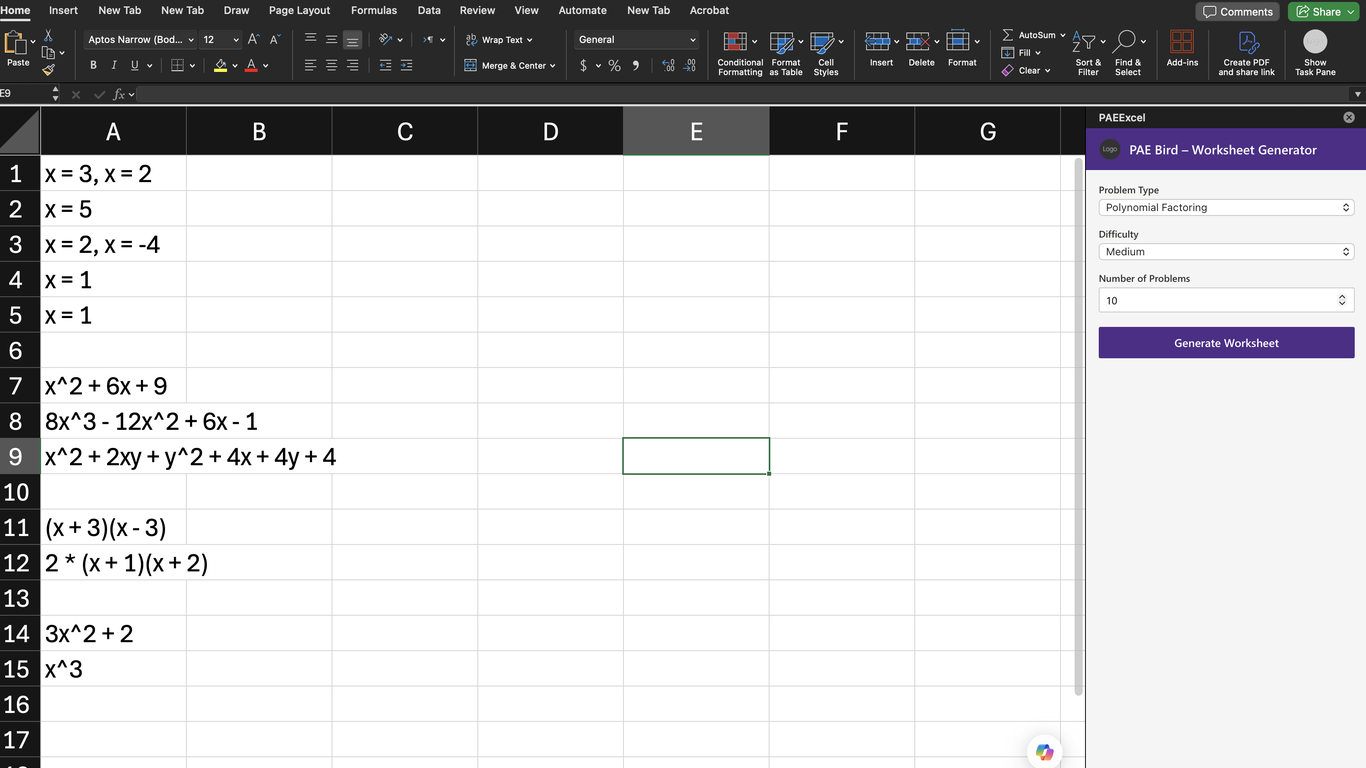The image size is (1366, 768).
Task: Click the yellow fill color swatch
Action: [x=221, y=65]
